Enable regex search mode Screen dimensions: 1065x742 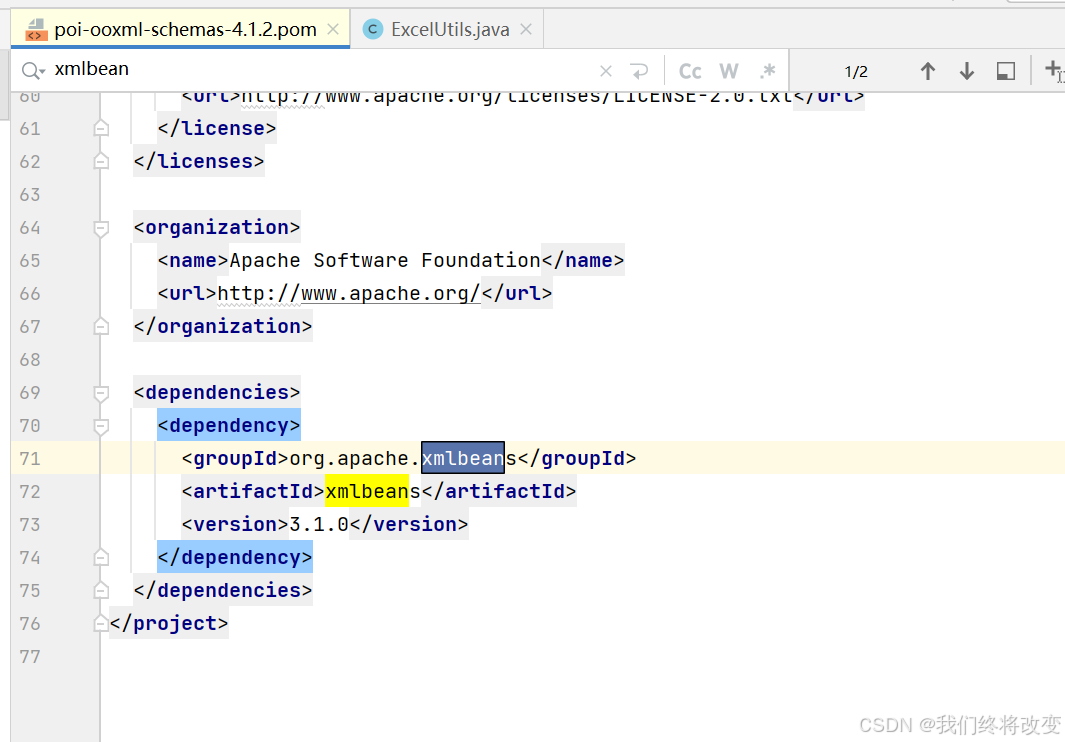click(767, 70)
